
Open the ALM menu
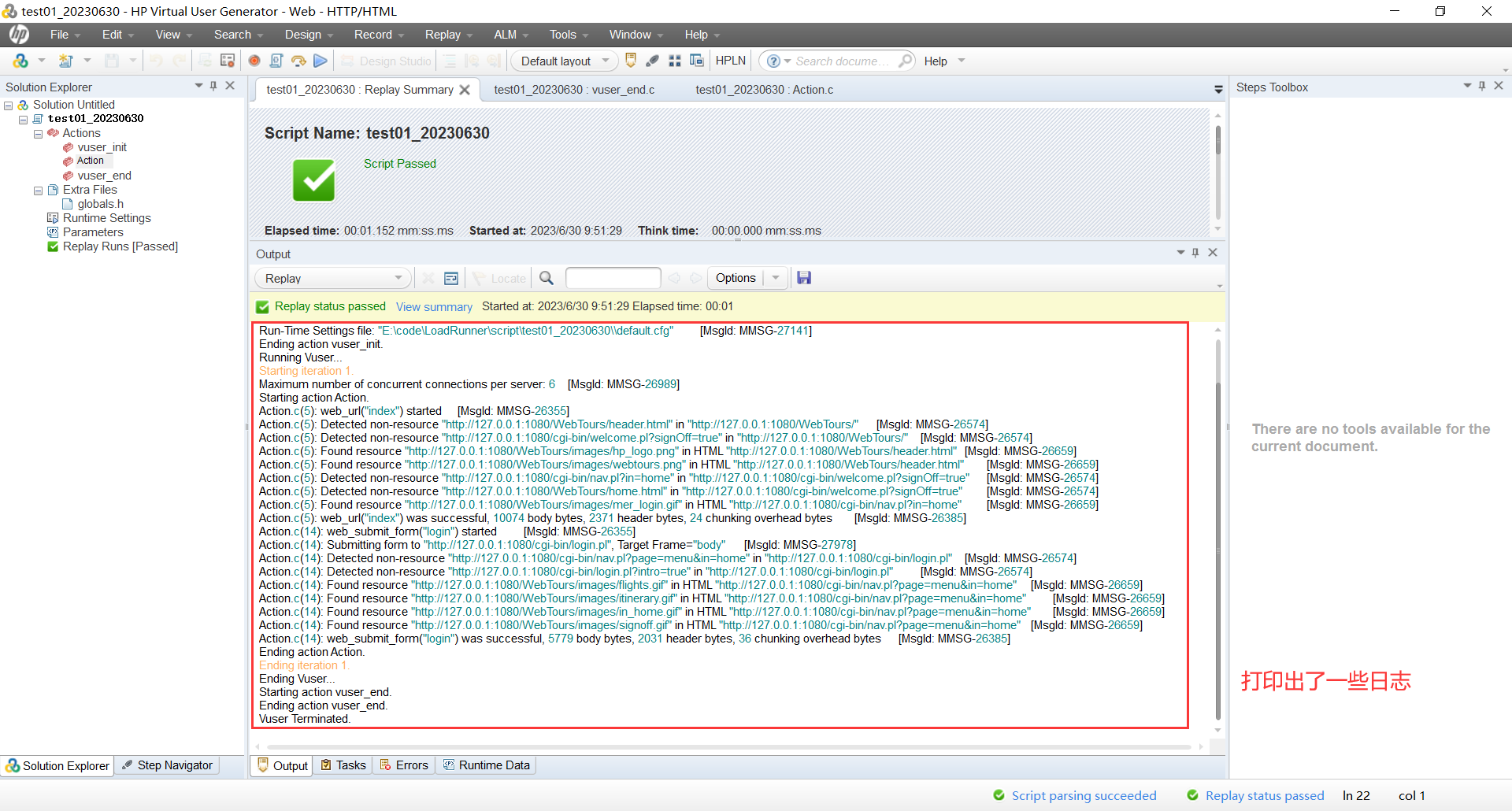click(x=511, y=35)
